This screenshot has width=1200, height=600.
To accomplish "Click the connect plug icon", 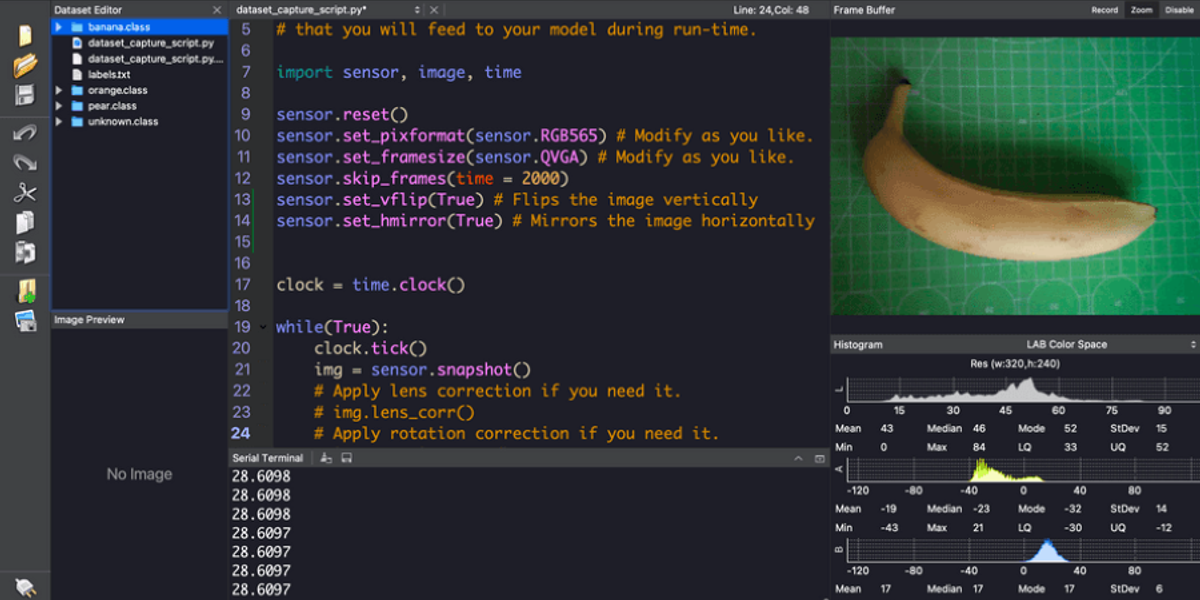I will [x=25, y=587].
